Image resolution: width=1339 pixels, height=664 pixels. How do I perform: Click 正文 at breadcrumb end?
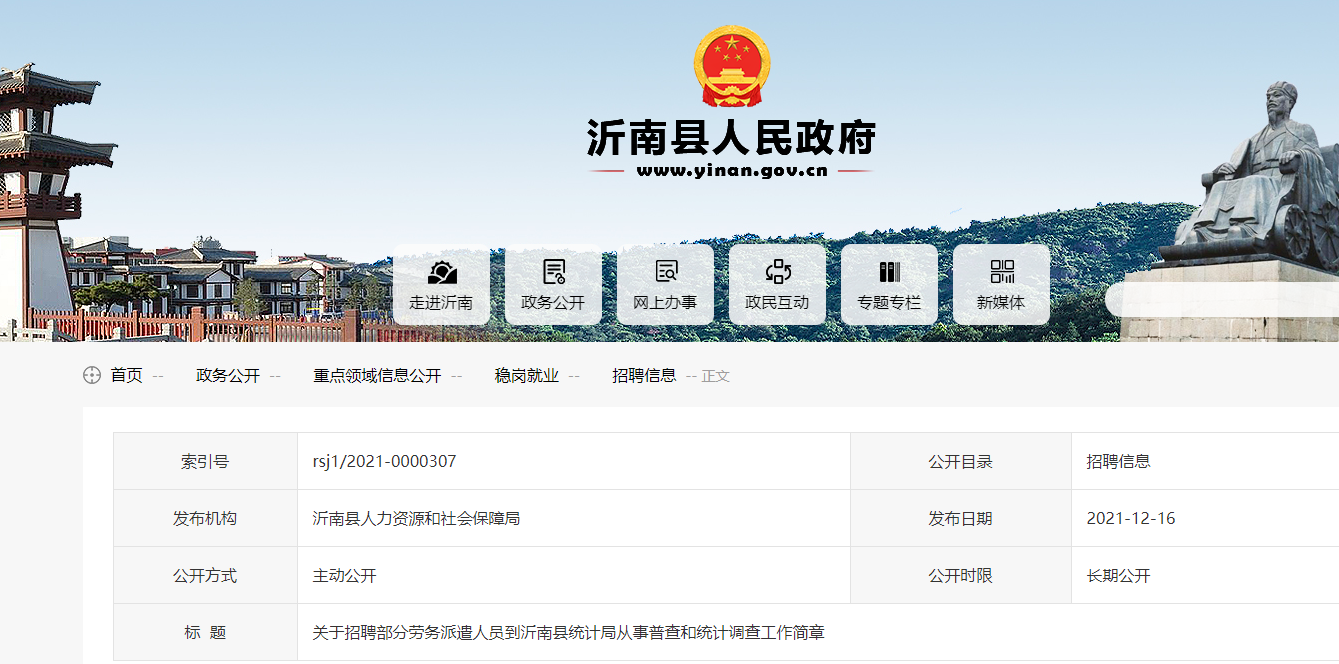pos(716,376)
